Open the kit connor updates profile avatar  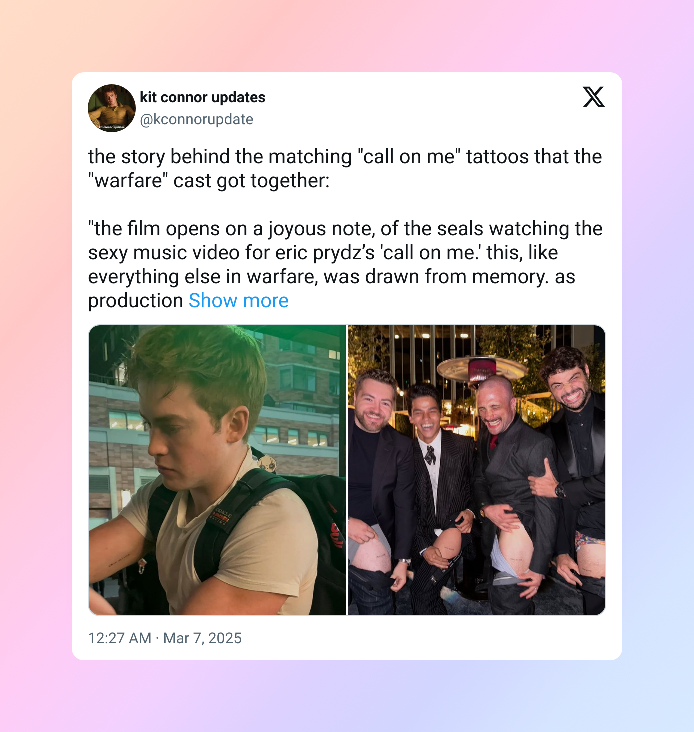112,108
